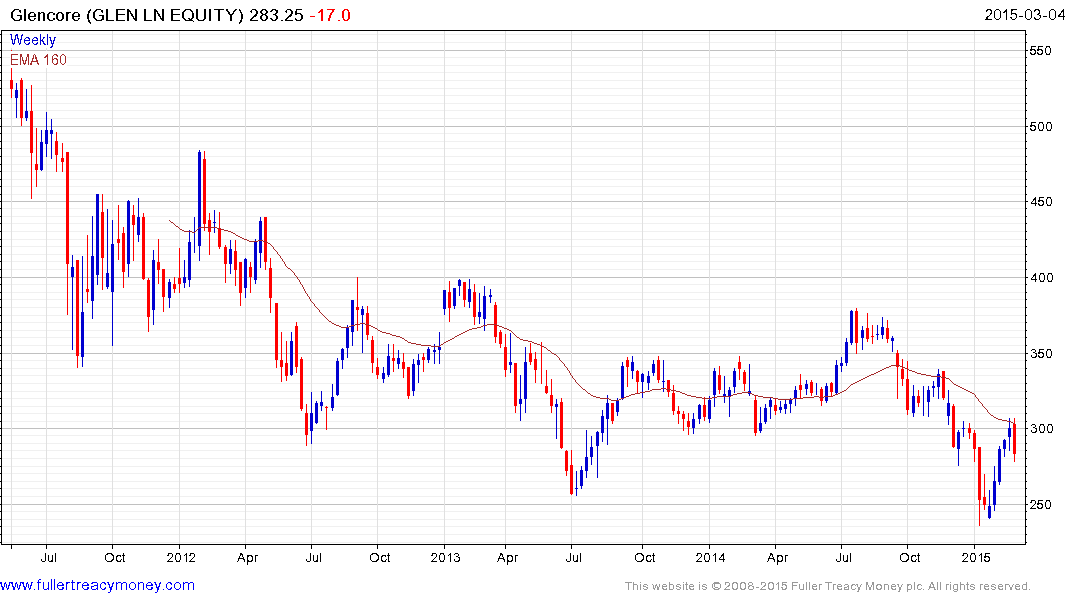This screenshot has height=600, width=1075.
Task: Click the EMA 160 legend label
Action: (38, 60)
